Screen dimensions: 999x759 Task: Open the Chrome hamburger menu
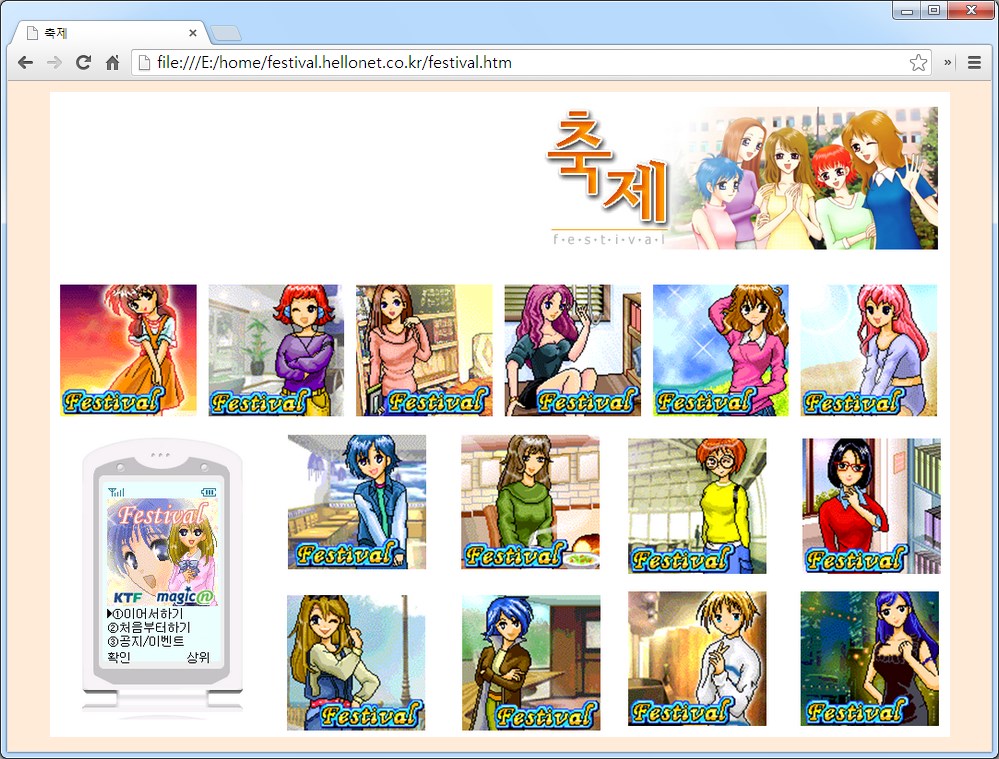coord(974,63)
